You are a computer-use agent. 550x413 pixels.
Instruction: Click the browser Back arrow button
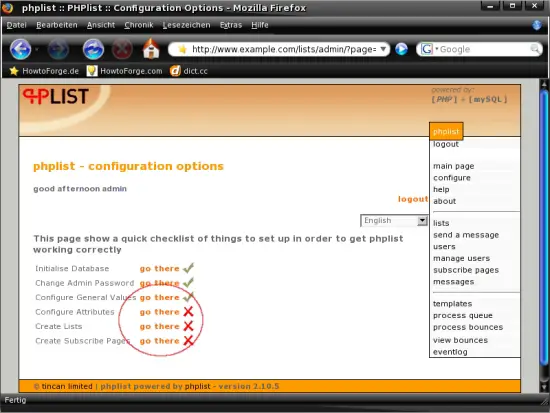[x=20, y=49]
